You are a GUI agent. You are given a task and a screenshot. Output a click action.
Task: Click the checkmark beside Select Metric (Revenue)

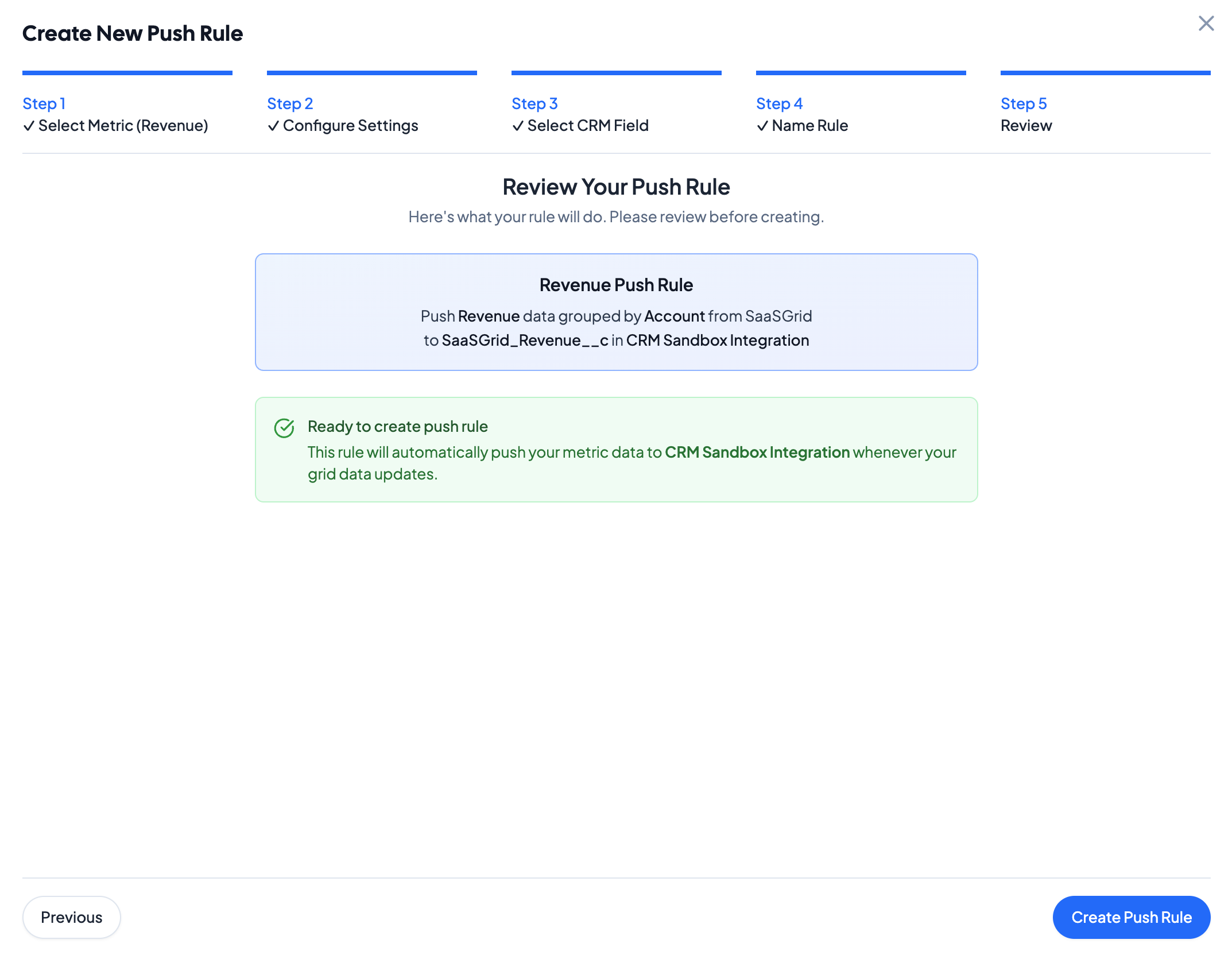(29, 126)
